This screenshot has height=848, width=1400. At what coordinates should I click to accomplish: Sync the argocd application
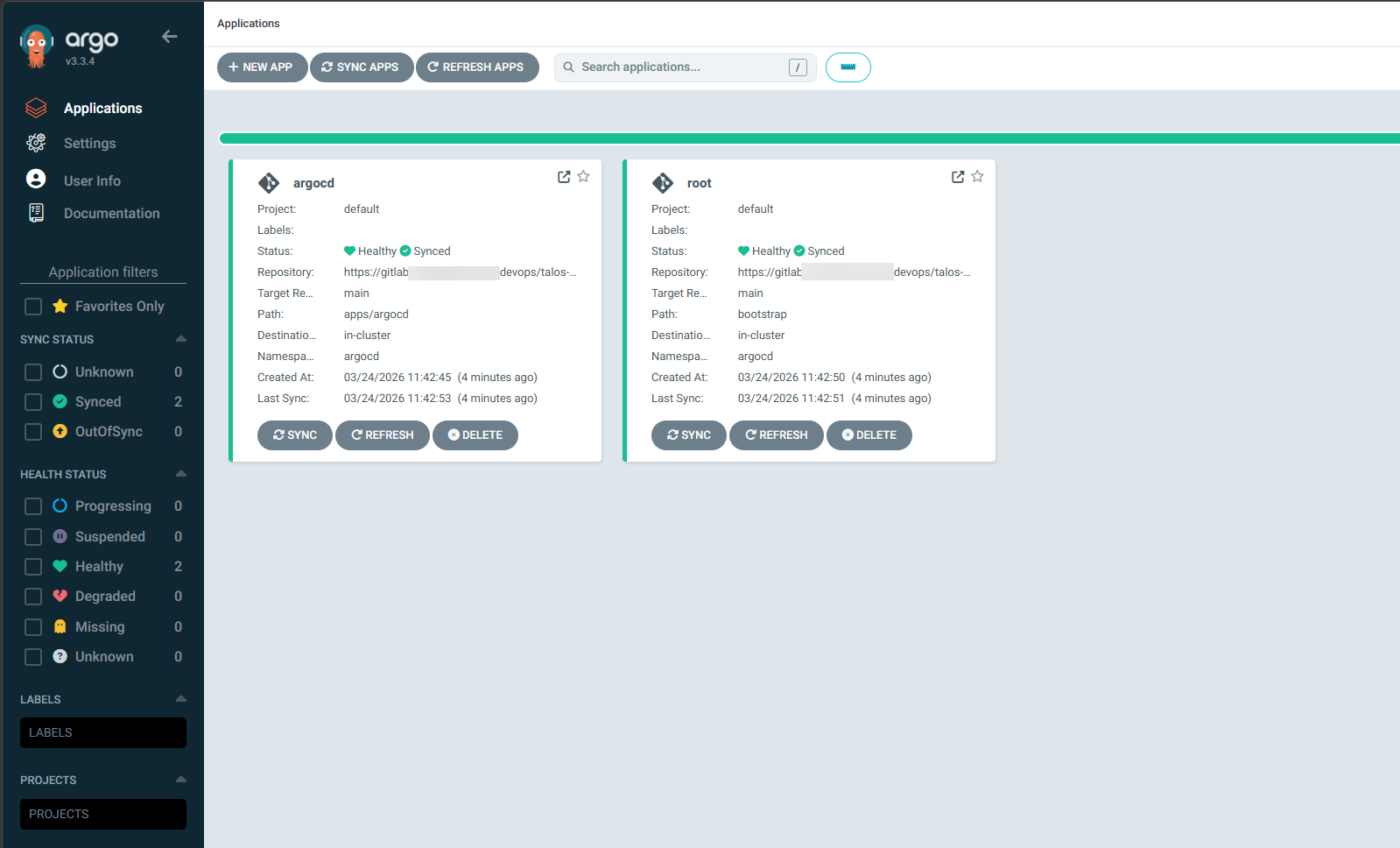point(295,435)
